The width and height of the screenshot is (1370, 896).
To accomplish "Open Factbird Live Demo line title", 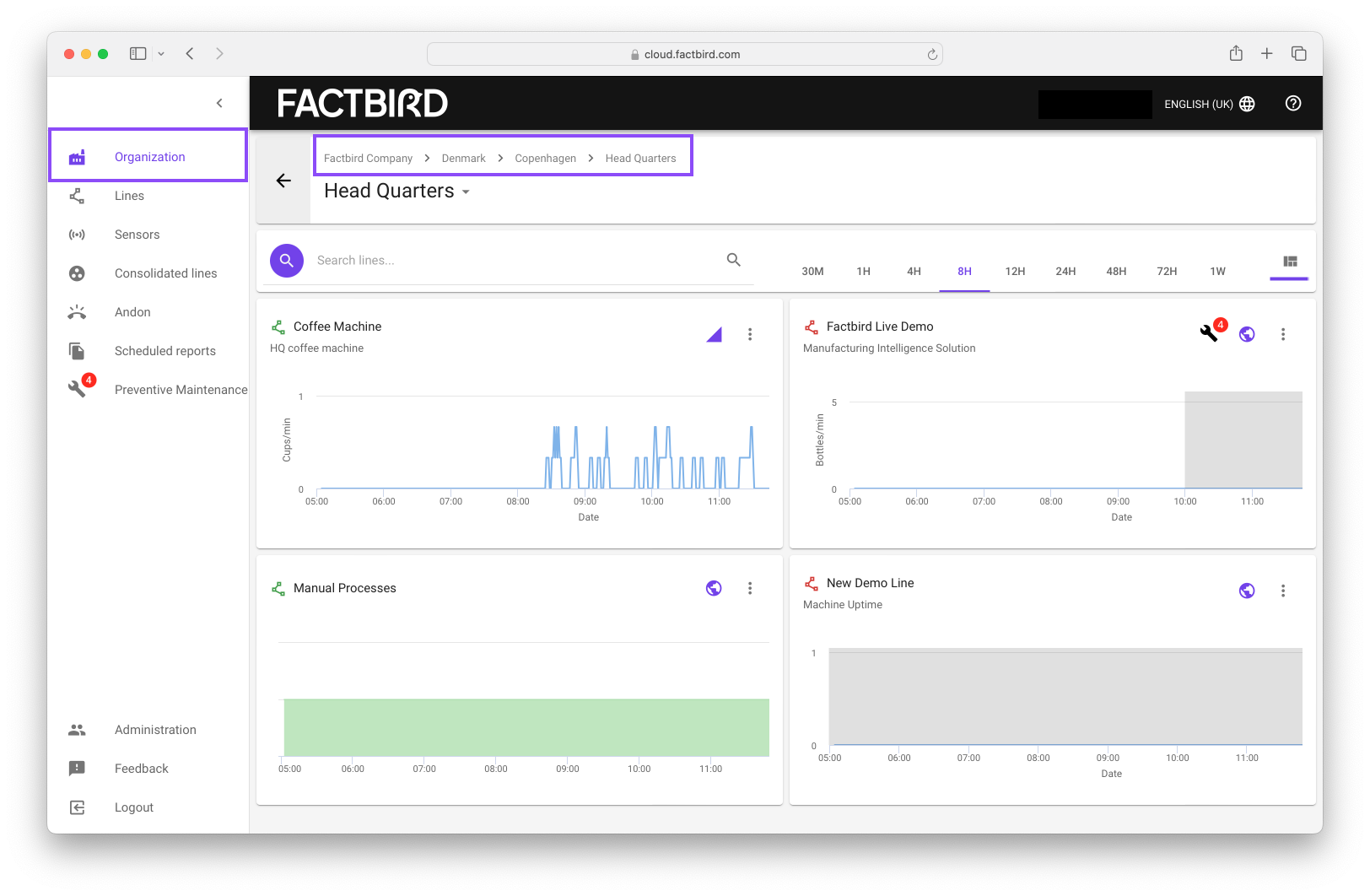I will pyautogui.click(x=880, y=327).
